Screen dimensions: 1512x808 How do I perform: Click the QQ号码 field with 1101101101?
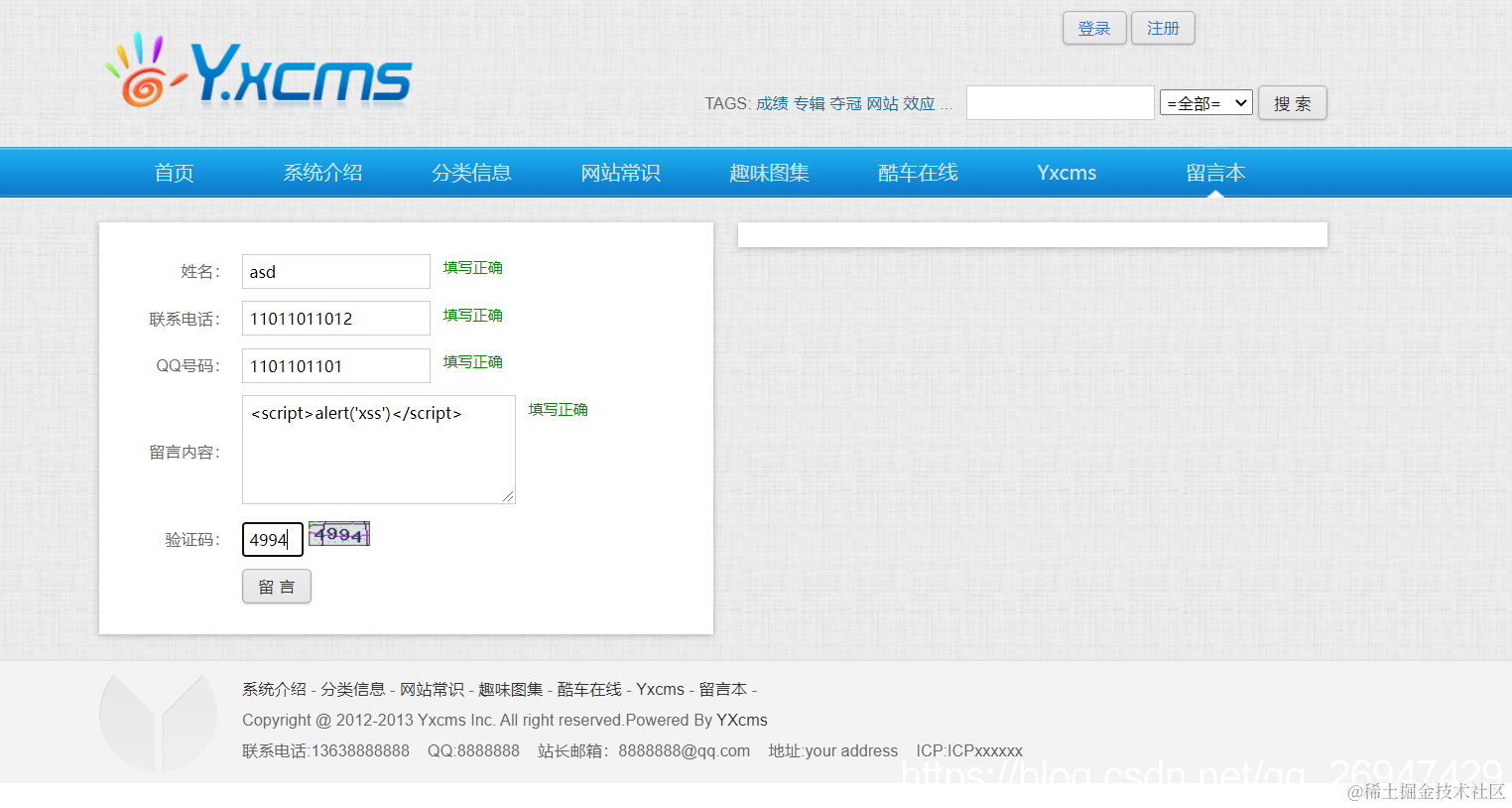coord(336,366)
